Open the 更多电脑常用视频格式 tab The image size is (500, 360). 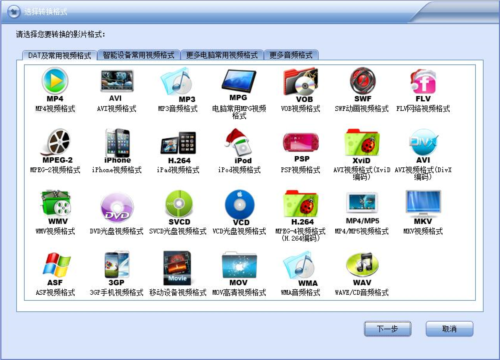point(222,55)
